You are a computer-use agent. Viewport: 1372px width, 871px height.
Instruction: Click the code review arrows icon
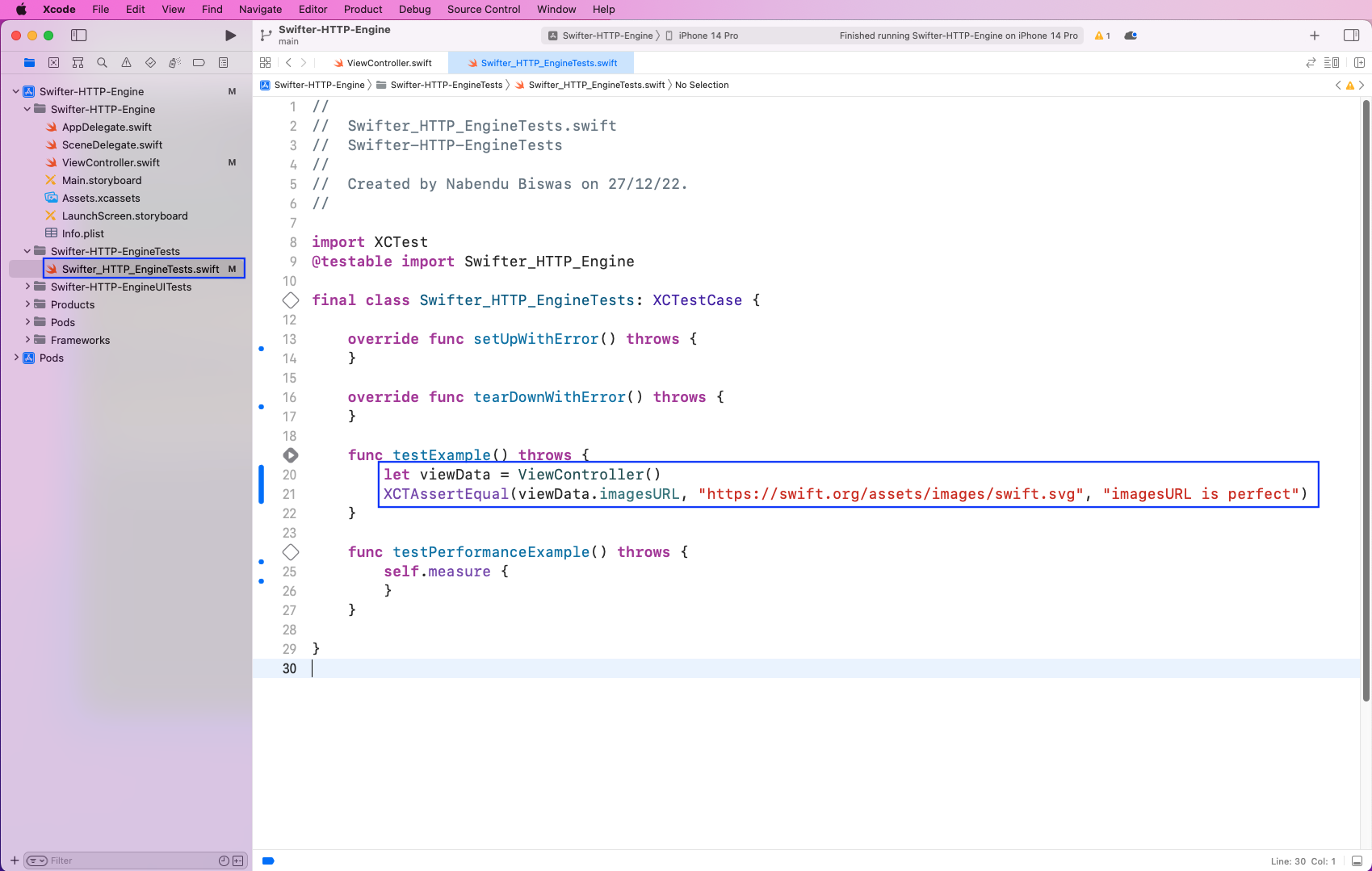point(1311,62)
